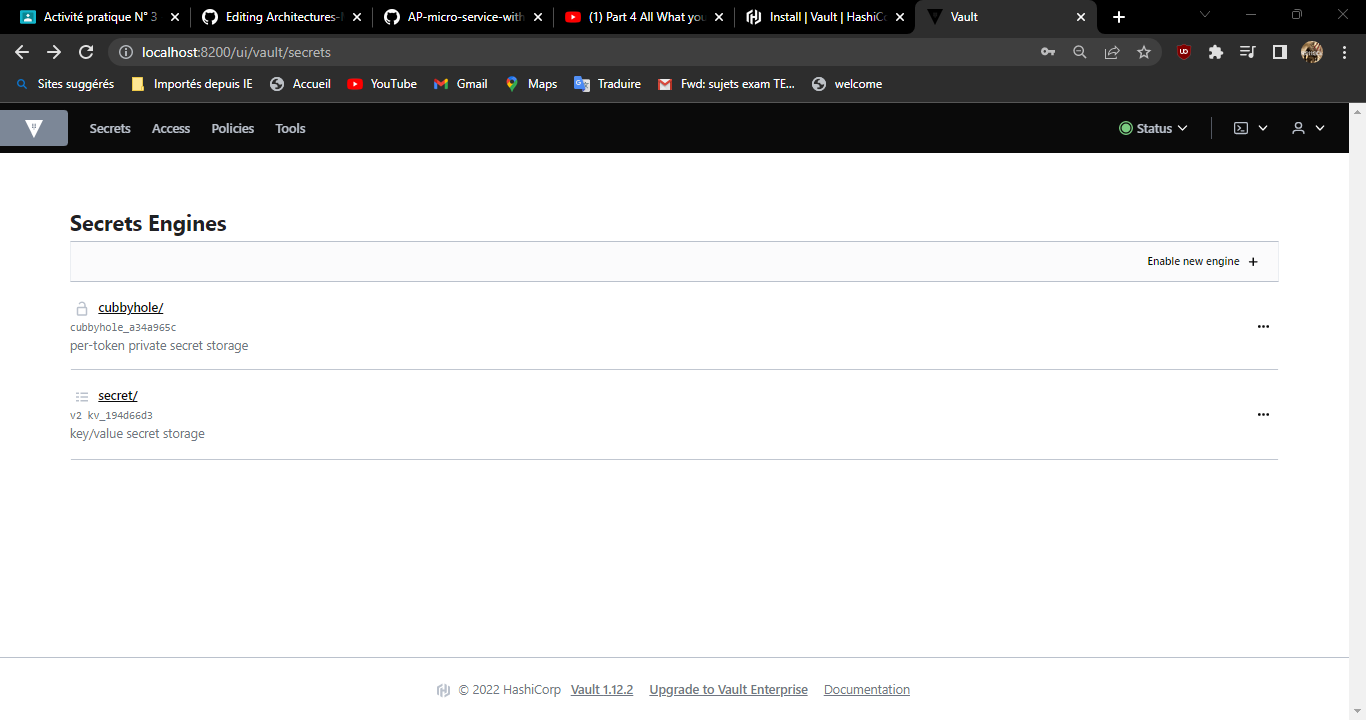The width and height of the screenshot is (1366, 720).
Task: Click the Extensions puzzle piece icon
Action: 1215,51
